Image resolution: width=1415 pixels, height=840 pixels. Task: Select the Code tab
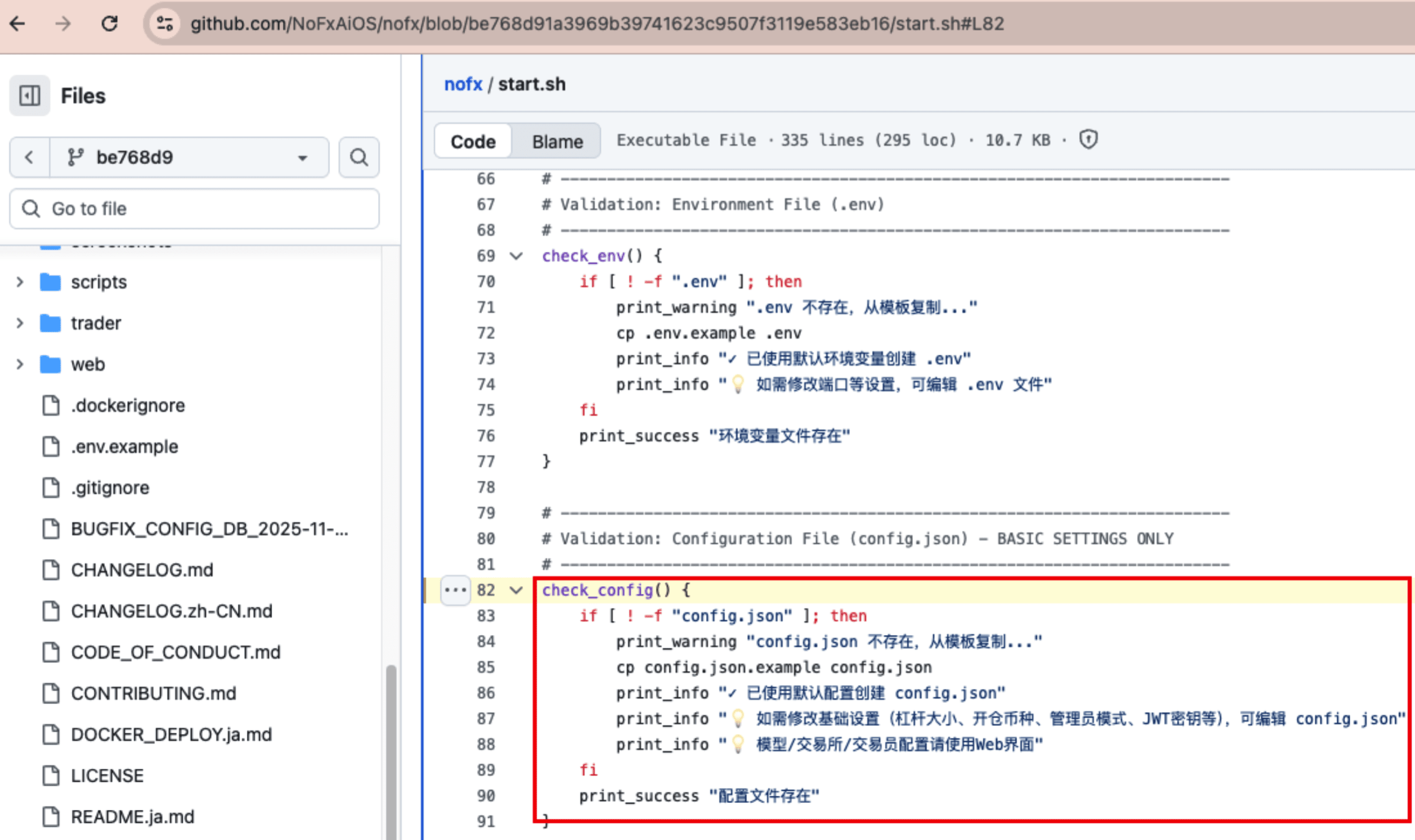click(x=473, y=141)
